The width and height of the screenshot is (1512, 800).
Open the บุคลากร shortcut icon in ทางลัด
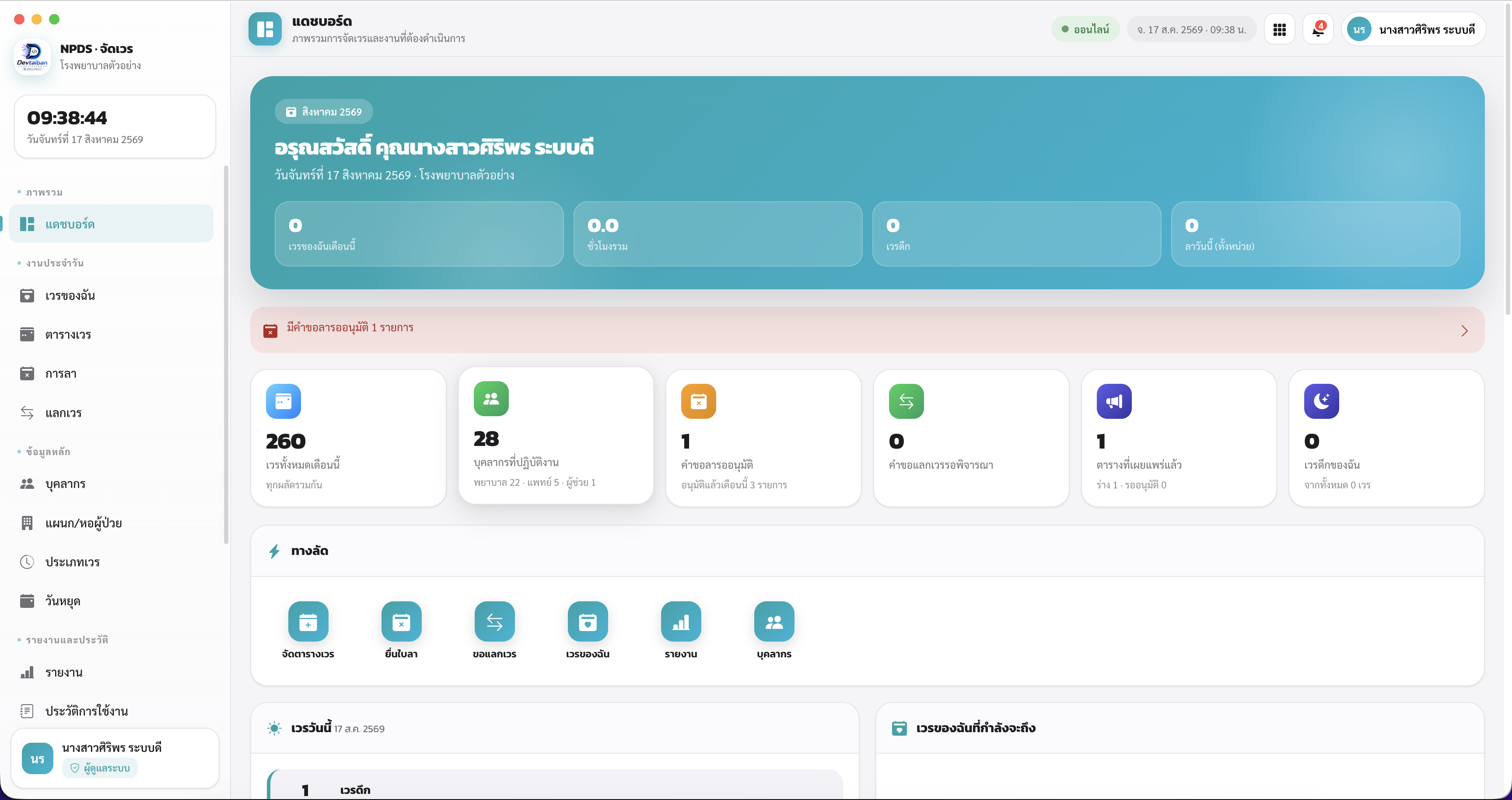(x=774, y=621)
